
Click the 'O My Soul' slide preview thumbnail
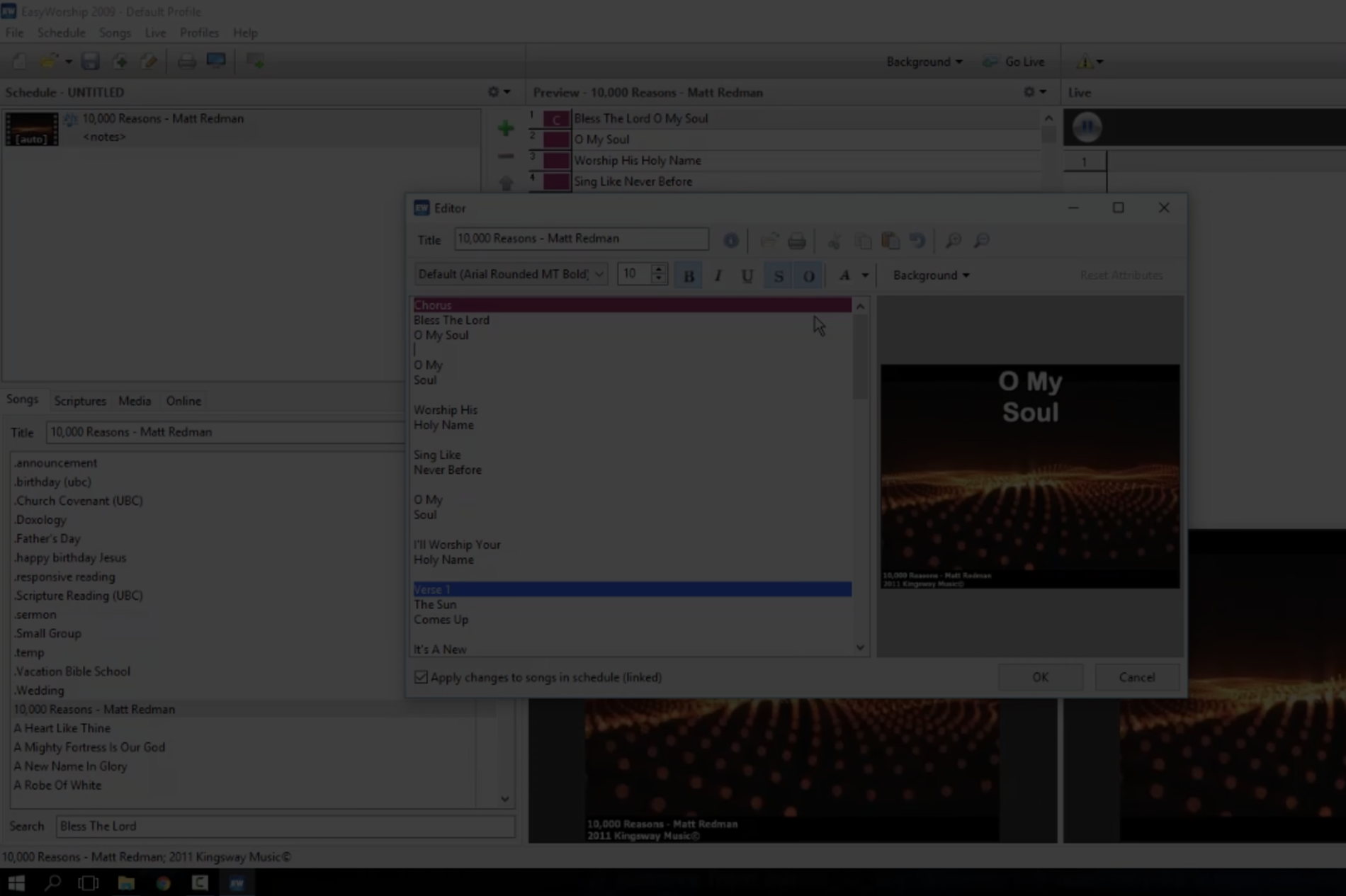1030,476
